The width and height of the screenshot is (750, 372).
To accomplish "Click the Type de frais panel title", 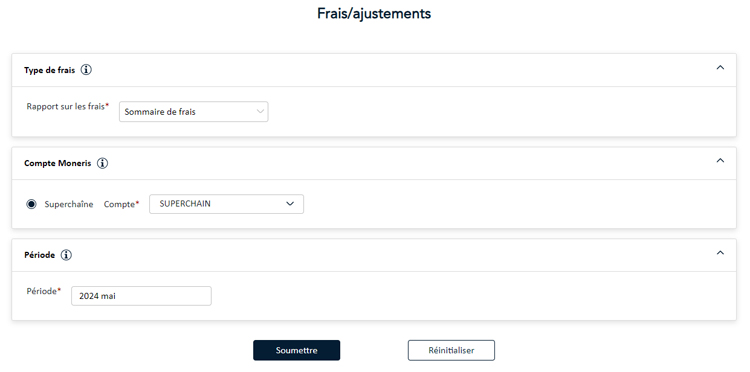I will 50,70.
